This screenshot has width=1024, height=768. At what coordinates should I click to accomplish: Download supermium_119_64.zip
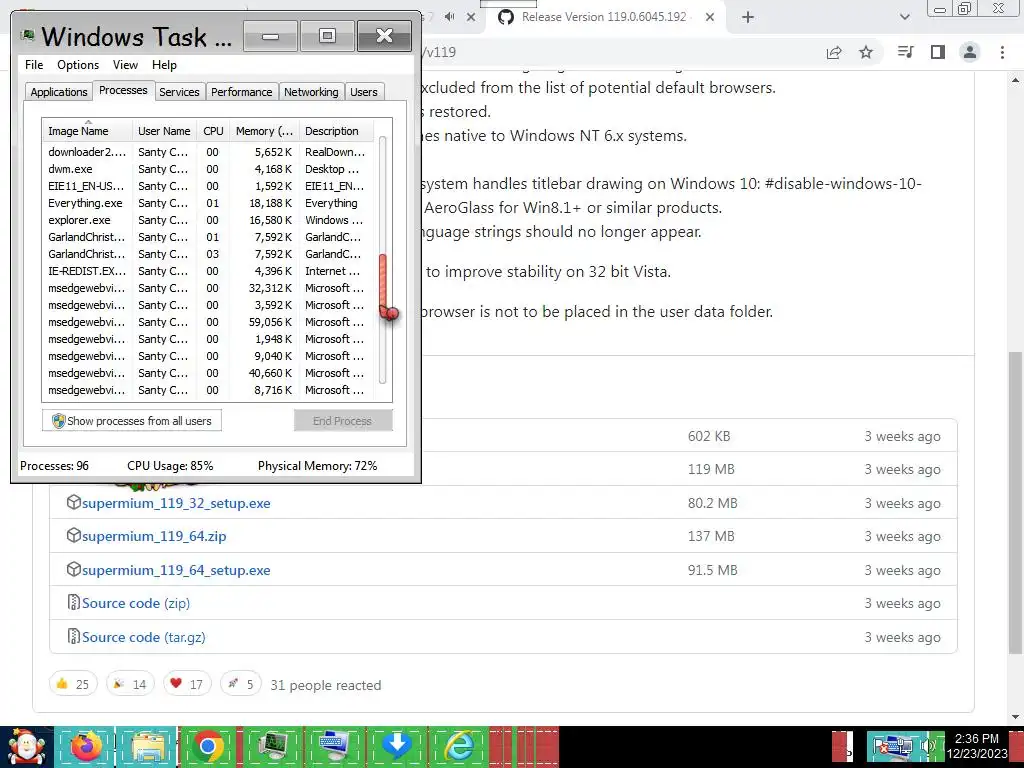tap(154, 536)
